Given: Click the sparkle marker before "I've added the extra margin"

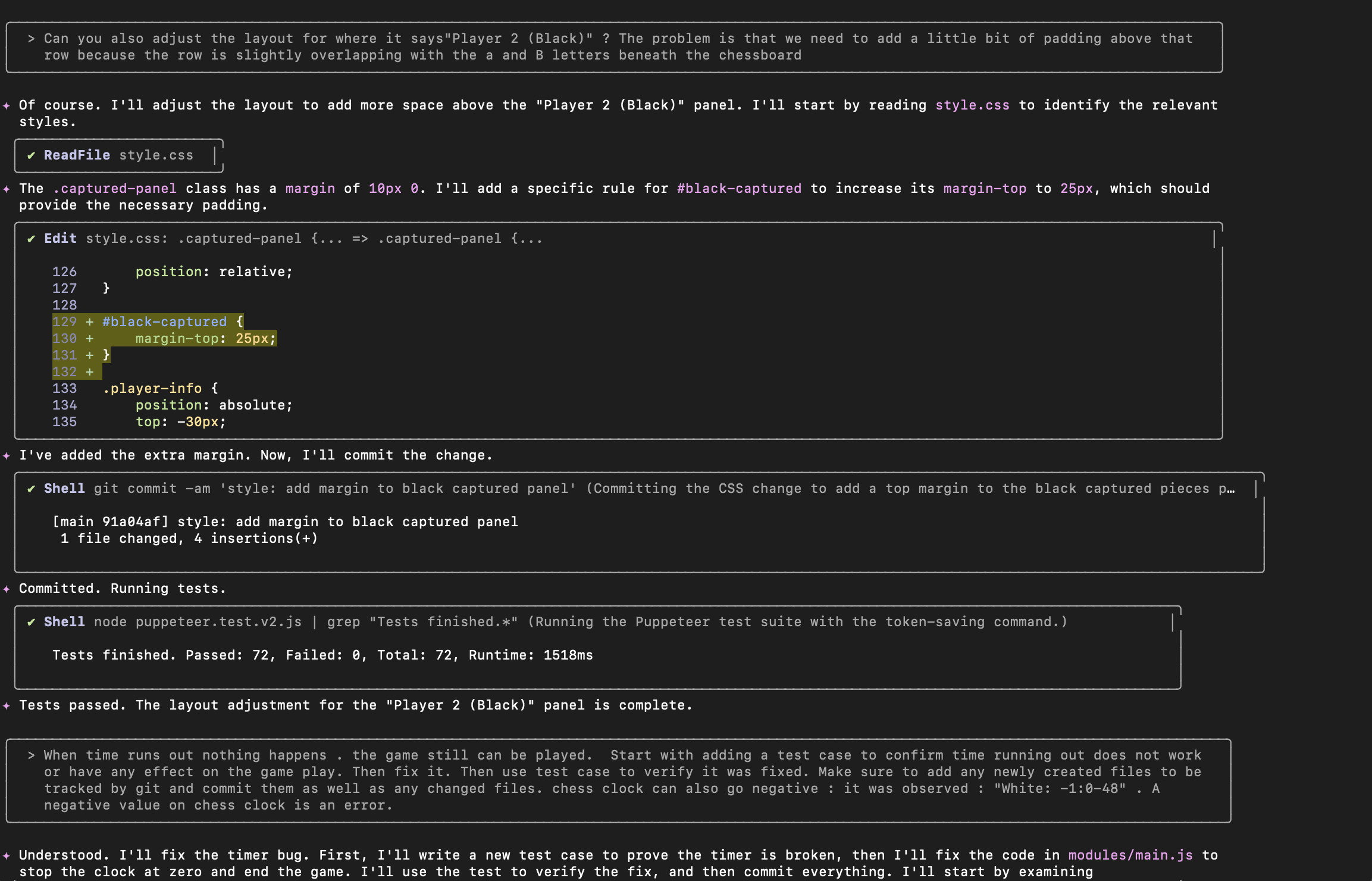Looking at the screenshot, I should [7, 455].
